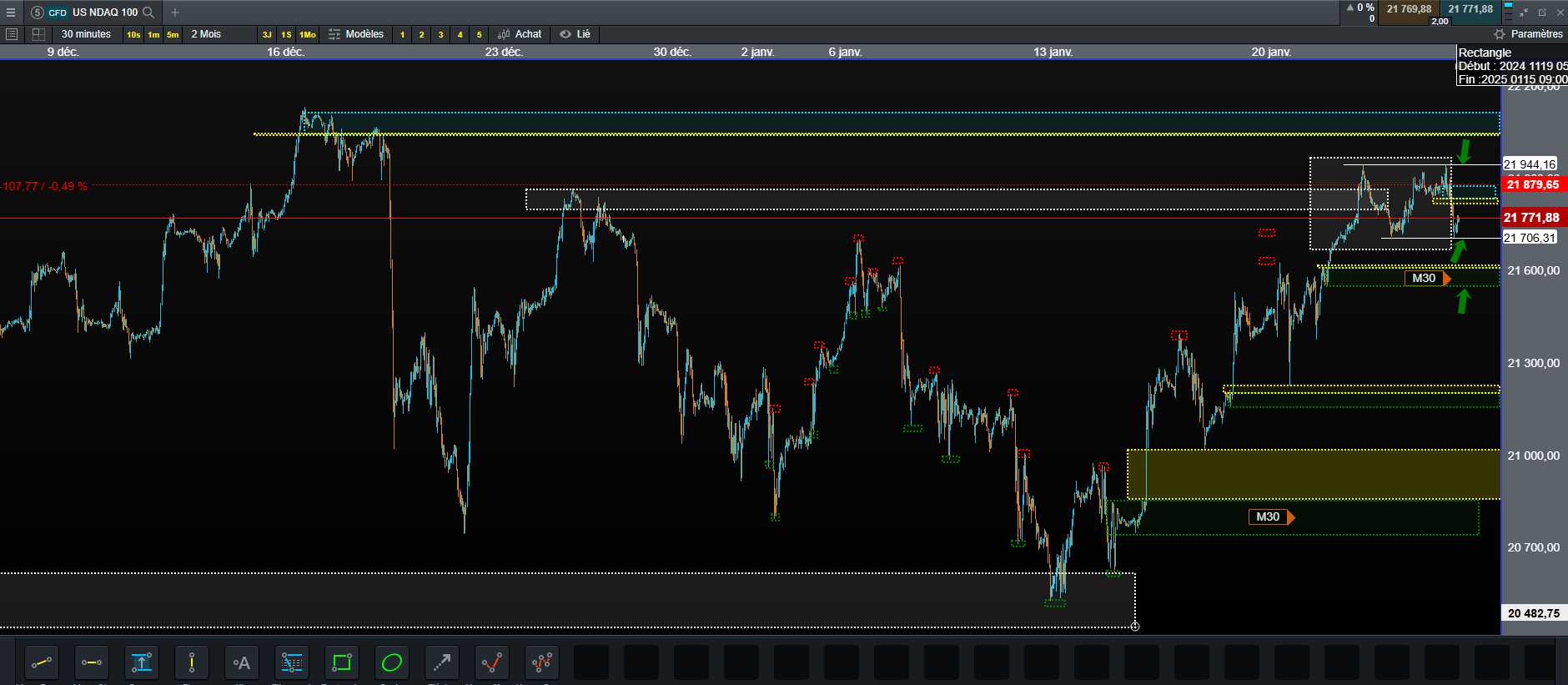The width and height of the screenshot is (1568, 685).
Task: Select the red V-shape wave tool
Action: click(x=492, y=663)
